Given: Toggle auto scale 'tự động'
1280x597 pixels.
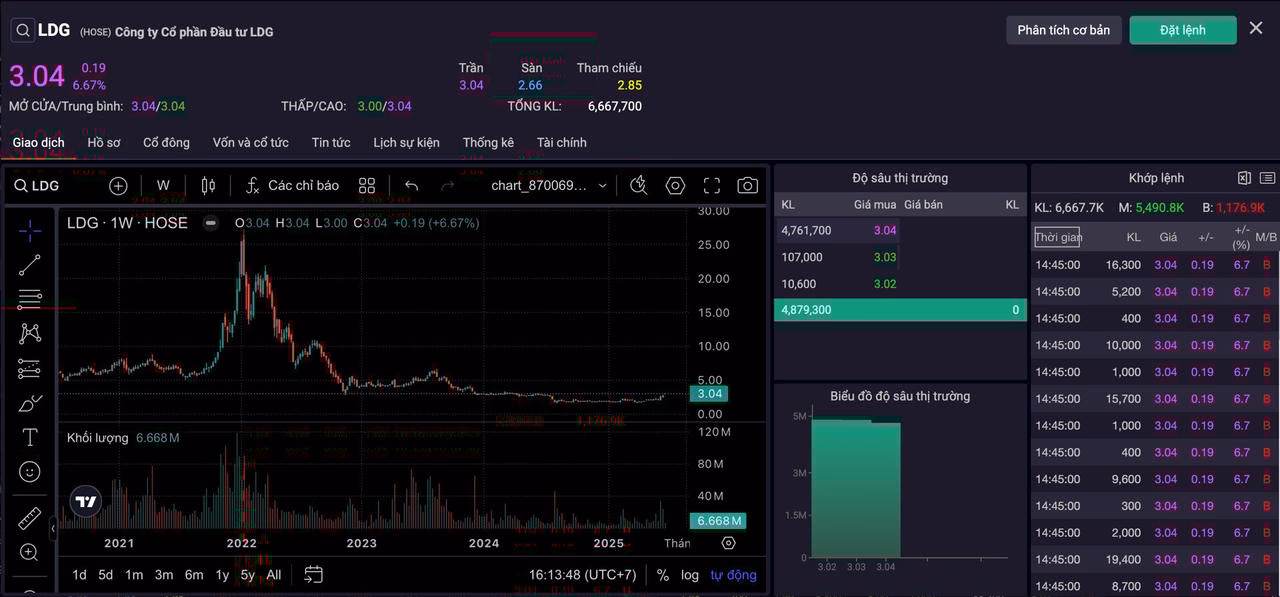Looking at the screenshot, I should click(x=733, y=575).
